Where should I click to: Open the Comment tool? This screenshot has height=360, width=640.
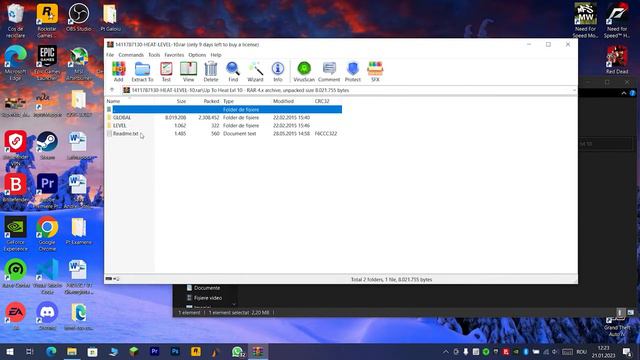click(329, 71)
